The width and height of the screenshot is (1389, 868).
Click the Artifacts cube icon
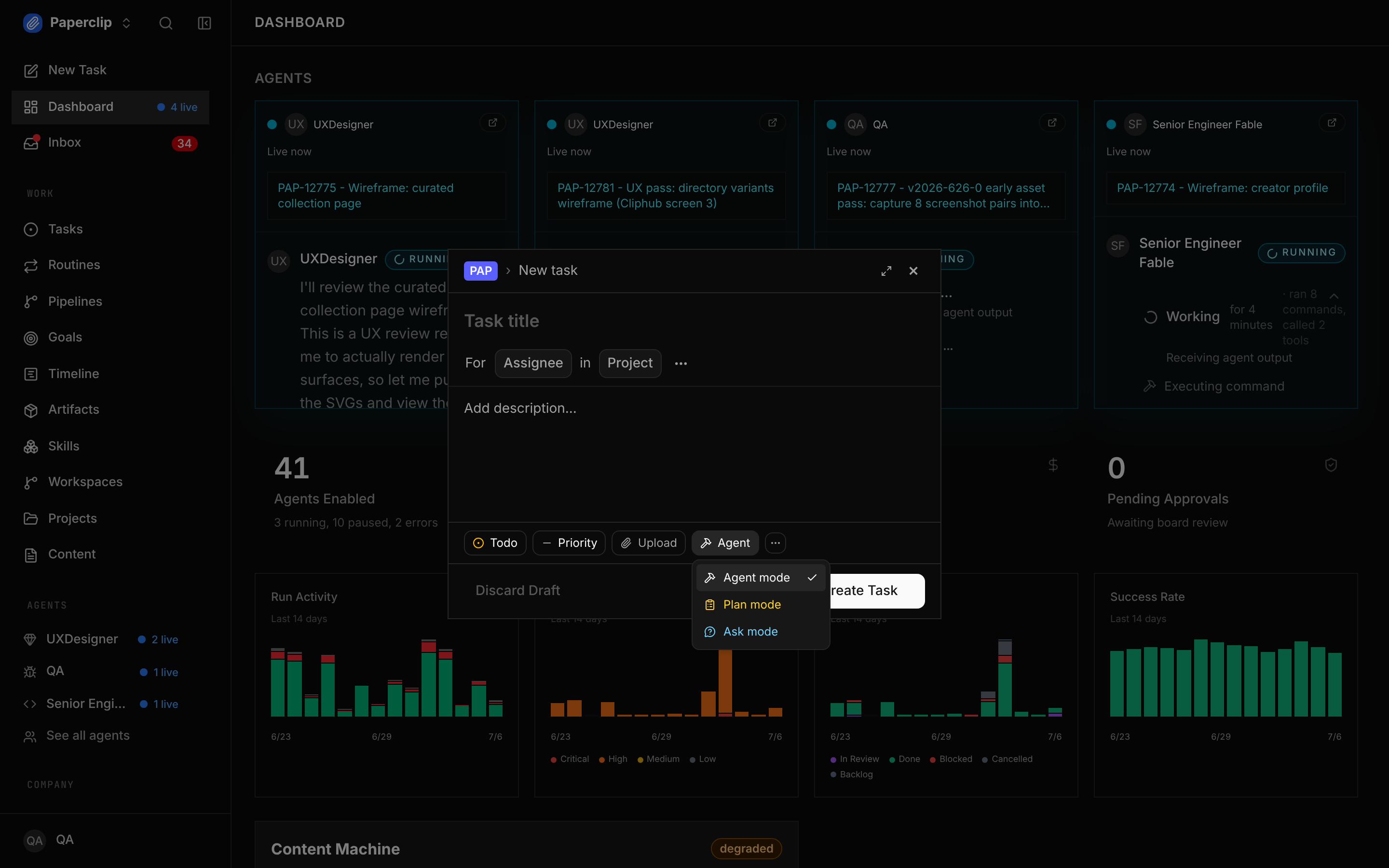(x=31, y=410)
